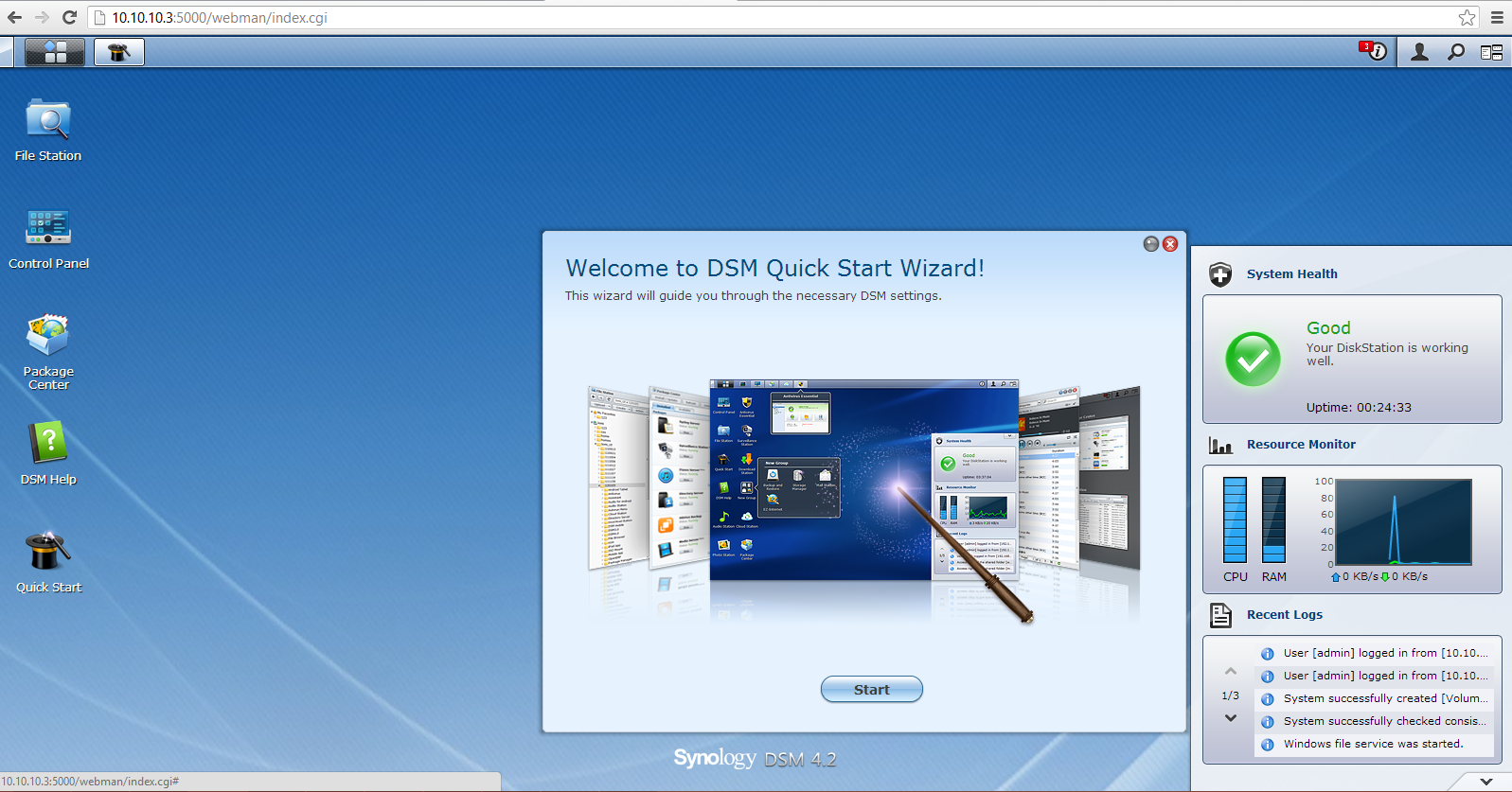Bookmark page with browser star icon
The width and height of the screenshot is (1512, 792).
click(x=1467, y=17)
